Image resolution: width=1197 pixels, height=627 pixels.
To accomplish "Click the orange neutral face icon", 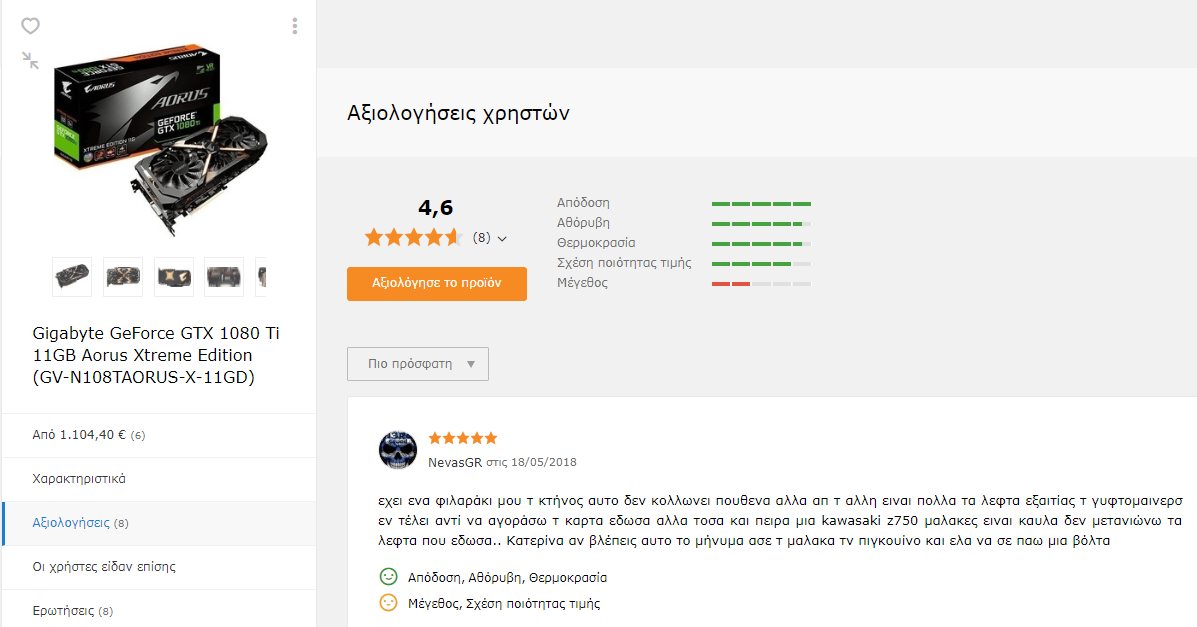I will tap(389, 603).
